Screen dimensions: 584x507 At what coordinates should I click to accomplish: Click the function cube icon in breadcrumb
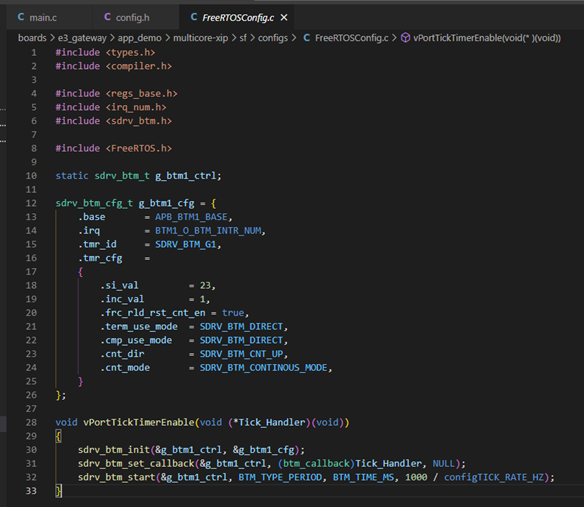406,38
